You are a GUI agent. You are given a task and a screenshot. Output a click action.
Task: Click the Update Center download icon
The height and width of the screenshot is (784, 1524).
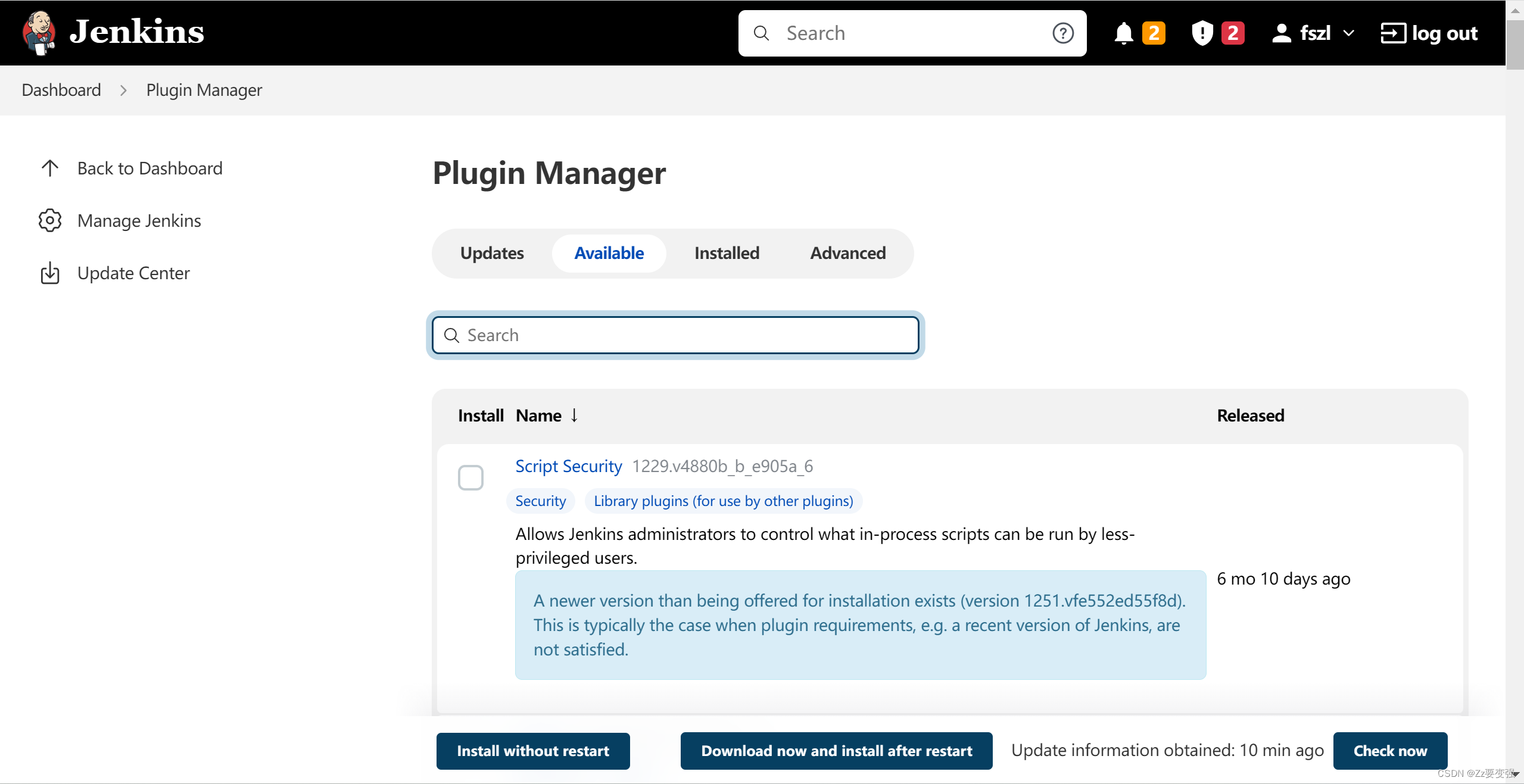tap(50, 273)
